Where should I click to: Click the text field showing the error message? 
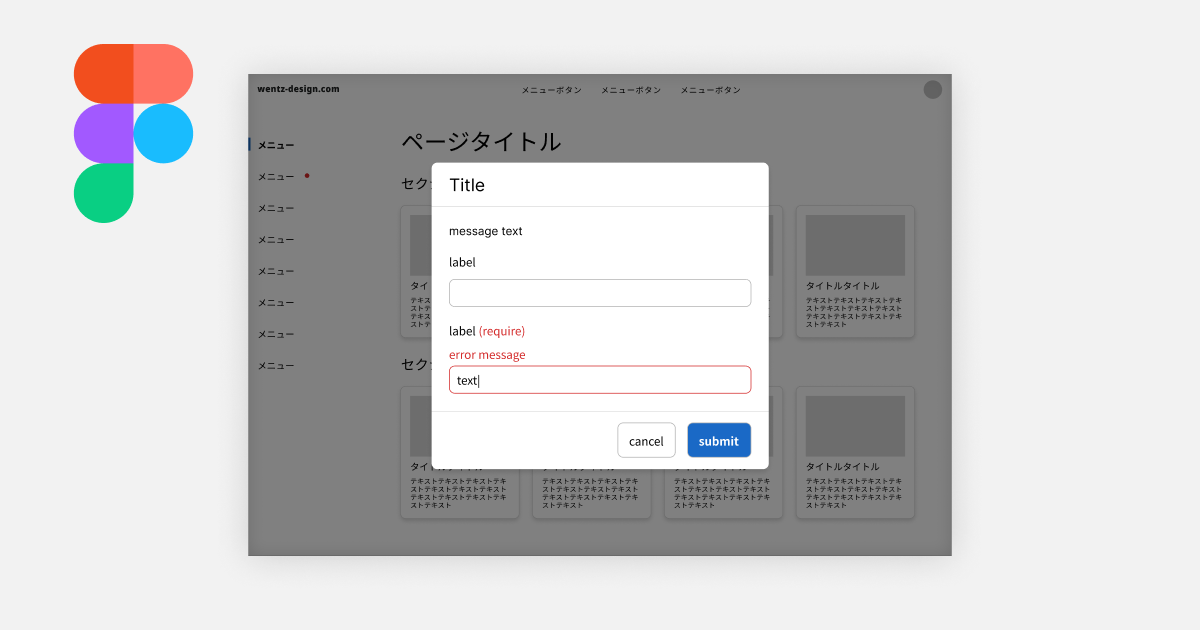600,379
